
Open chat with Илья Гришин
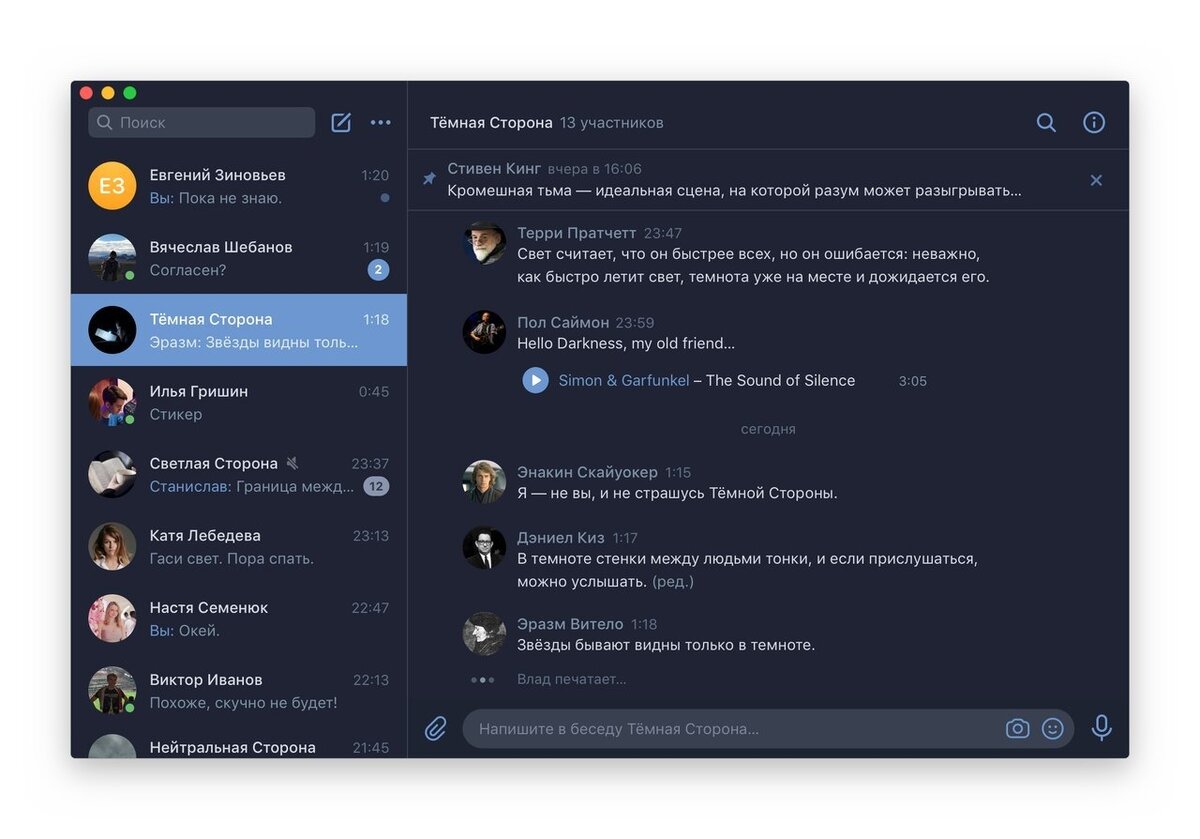point(239,402)
